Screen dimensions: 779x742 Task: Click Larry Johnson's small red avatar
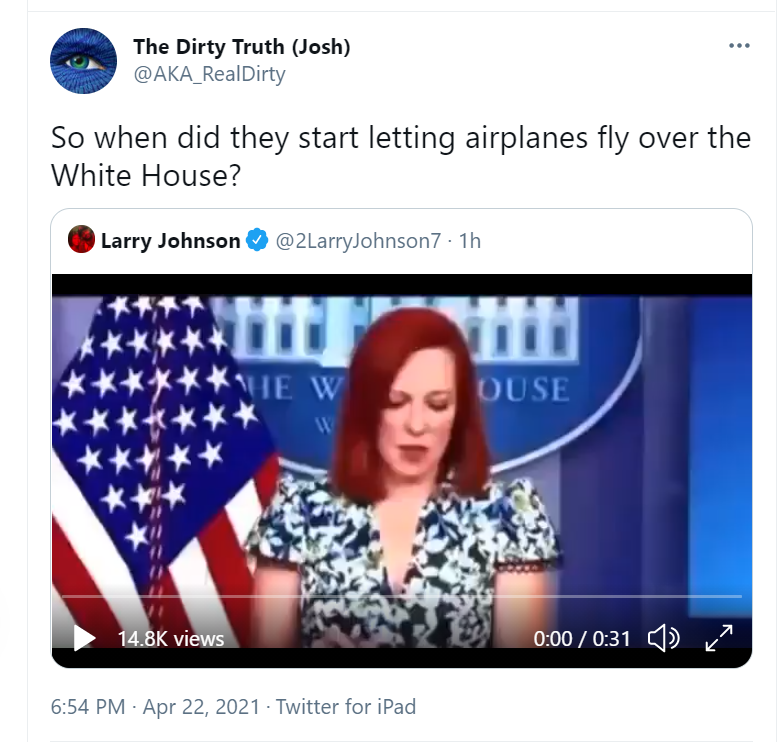click(x=81, y=239)
